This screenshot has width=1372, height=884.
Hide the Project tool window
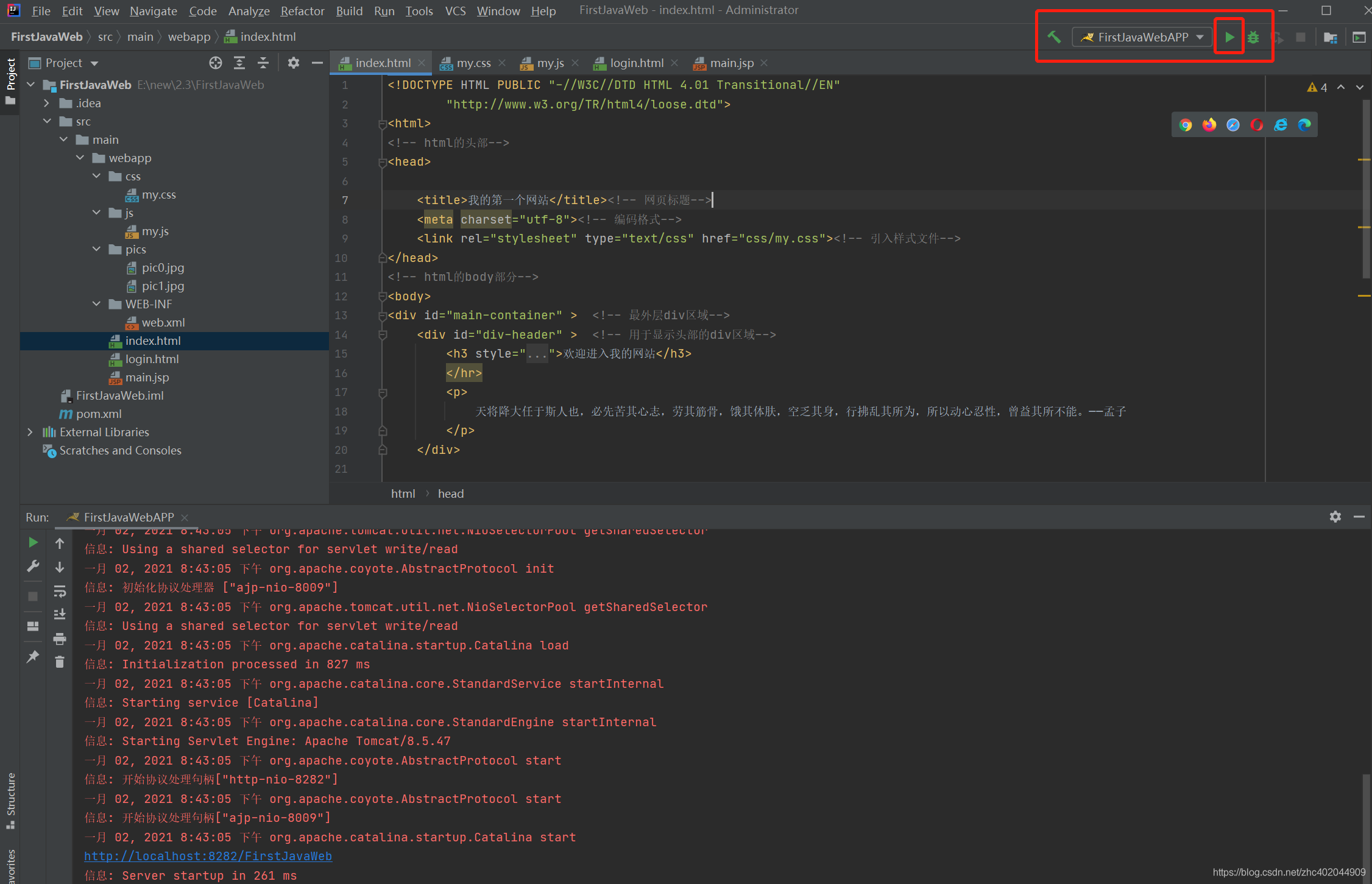tap(317, 63)
